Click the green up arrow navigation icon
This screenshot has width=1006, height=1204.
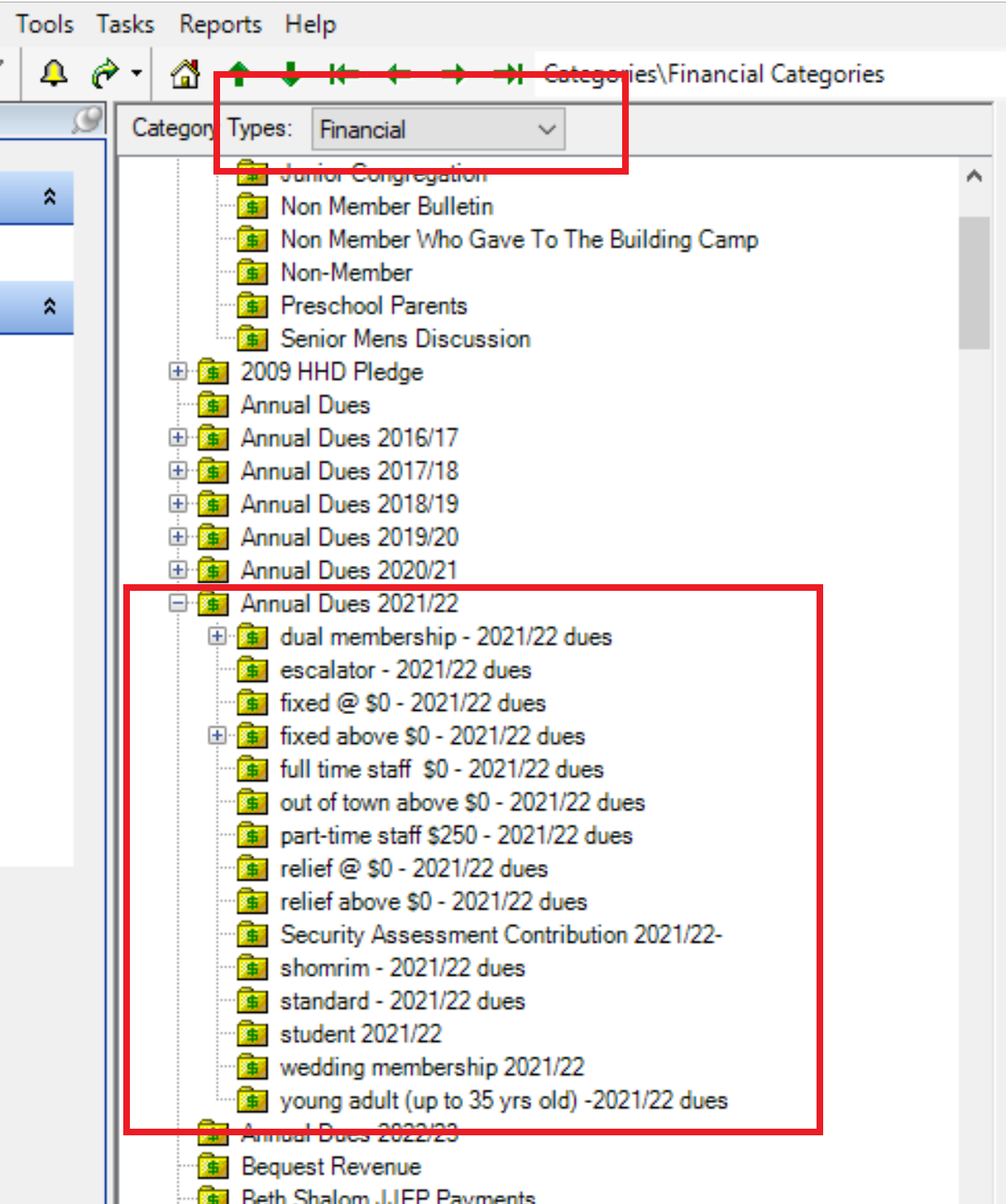[x=239, y=73]
